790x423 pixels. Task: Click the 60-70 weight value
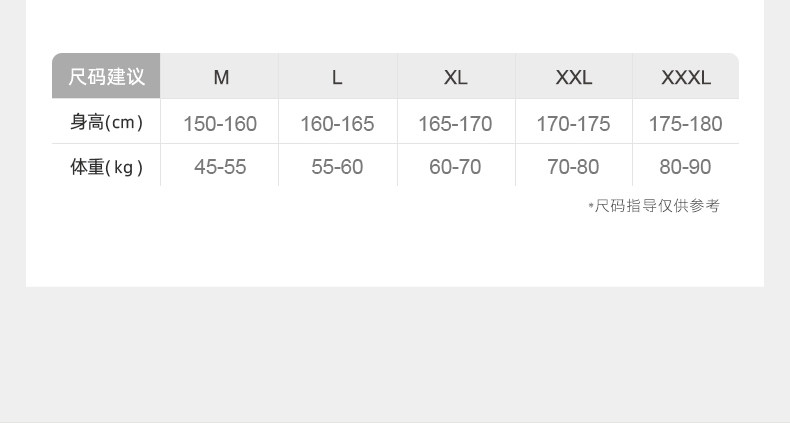coord(455,167)
